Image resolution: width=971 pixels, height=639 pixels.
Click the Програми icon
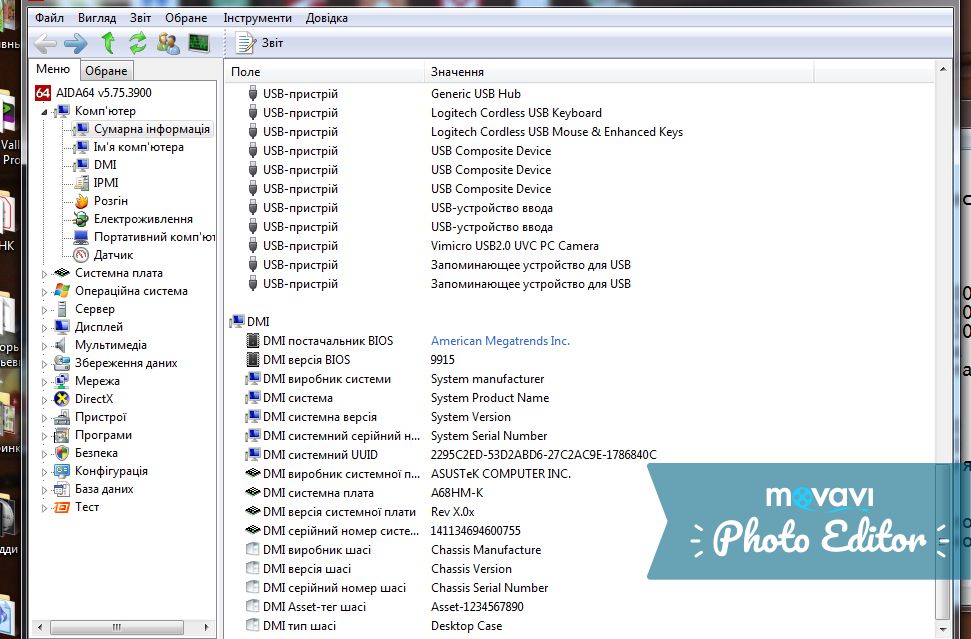(62, 435)
